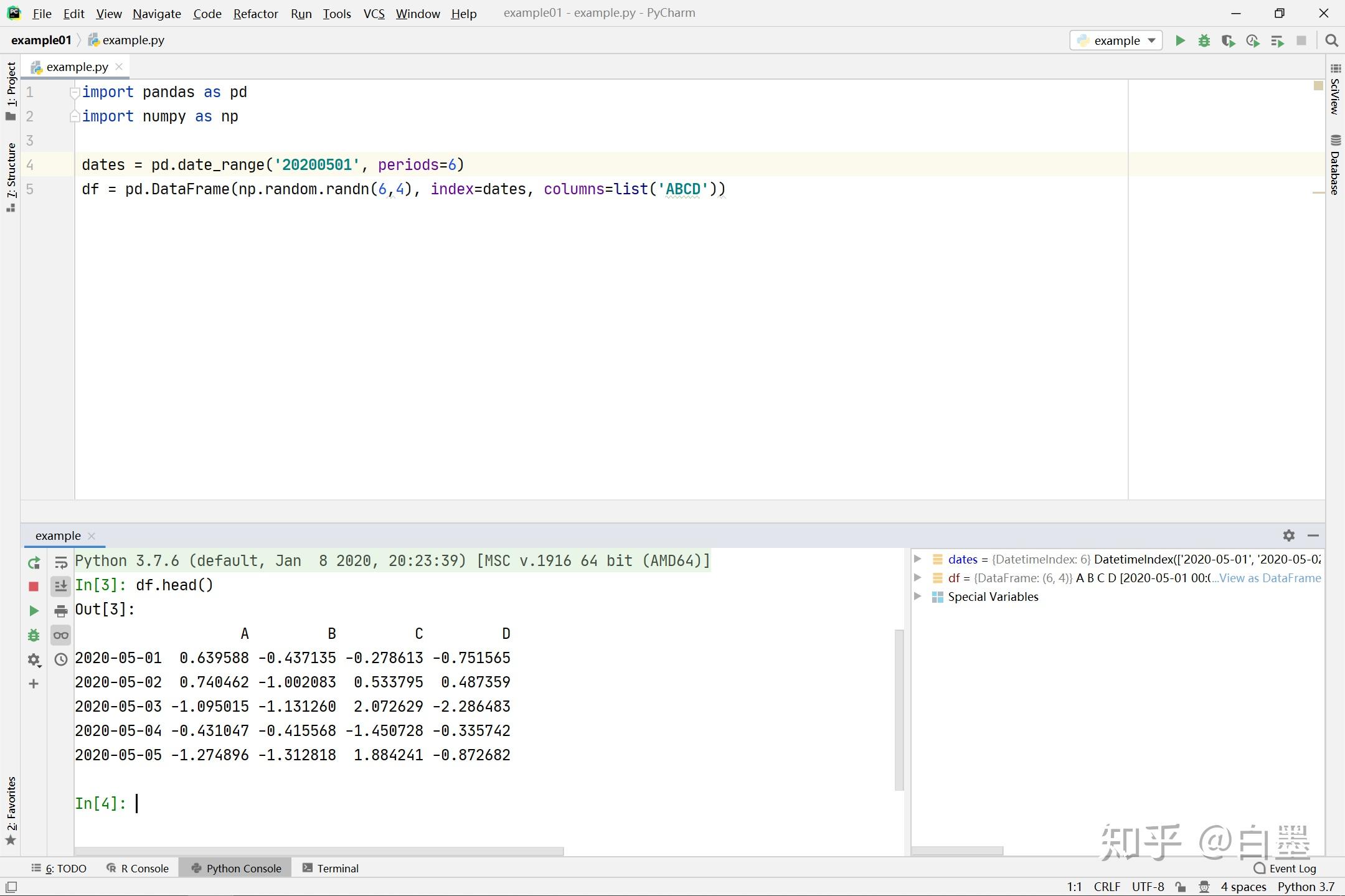This screenshot has height=896, width=1345.
Task: Open the Refactor menu
Action: pyautogui.click(x=255, y=13)
